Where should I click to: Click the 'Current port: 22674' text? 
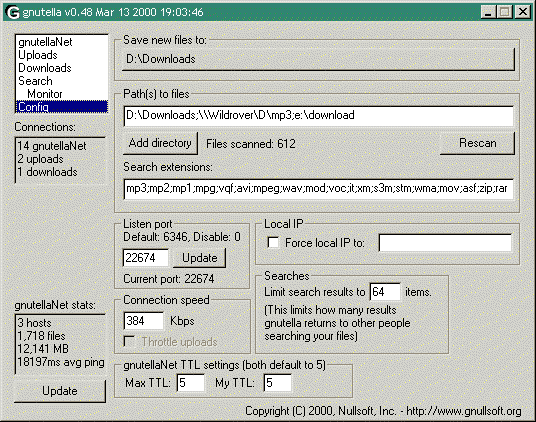(x=169, y=279)
